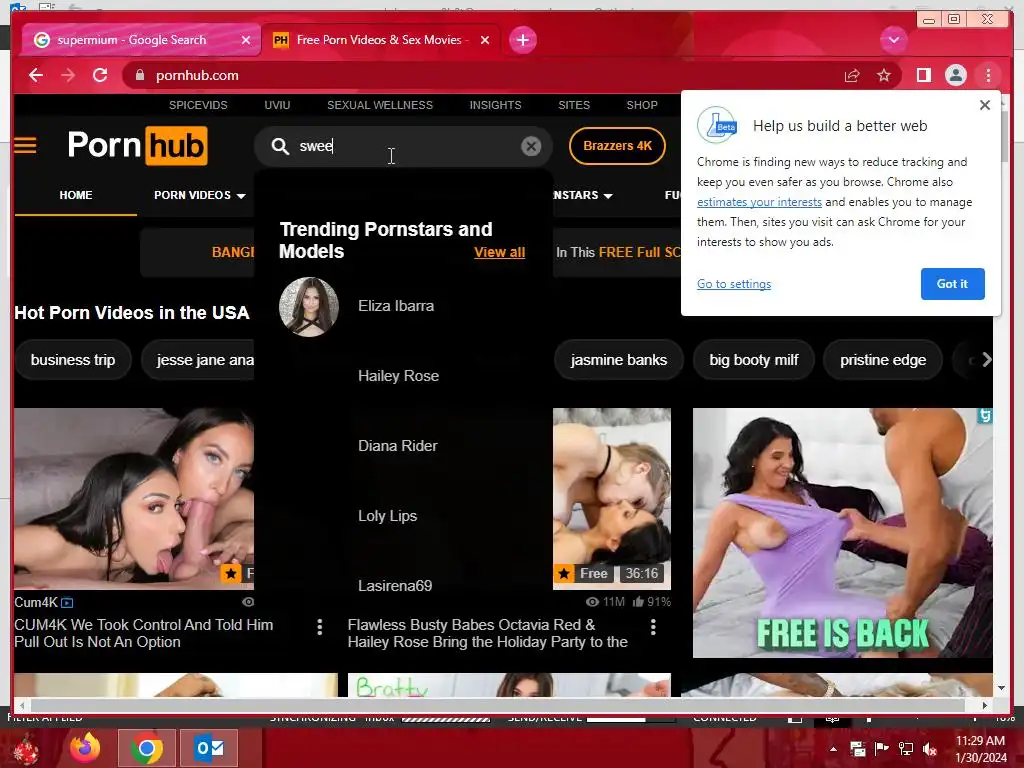Open the Cum4K channel link
The image size is (1024, 768).
pyautogui.click(x=36, y=602)
